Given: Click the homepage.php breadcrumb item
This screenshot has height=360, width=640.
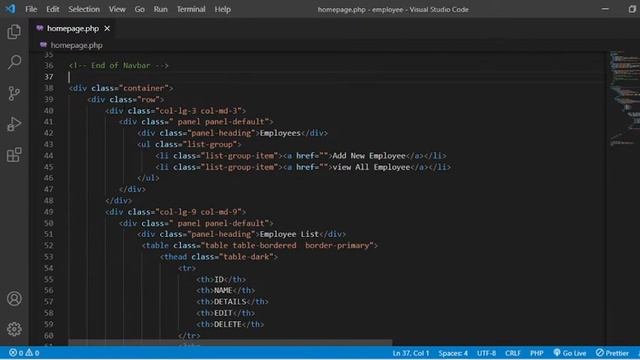Looking at the screenshot, I should pyautogui.click(x=76, y=45).
